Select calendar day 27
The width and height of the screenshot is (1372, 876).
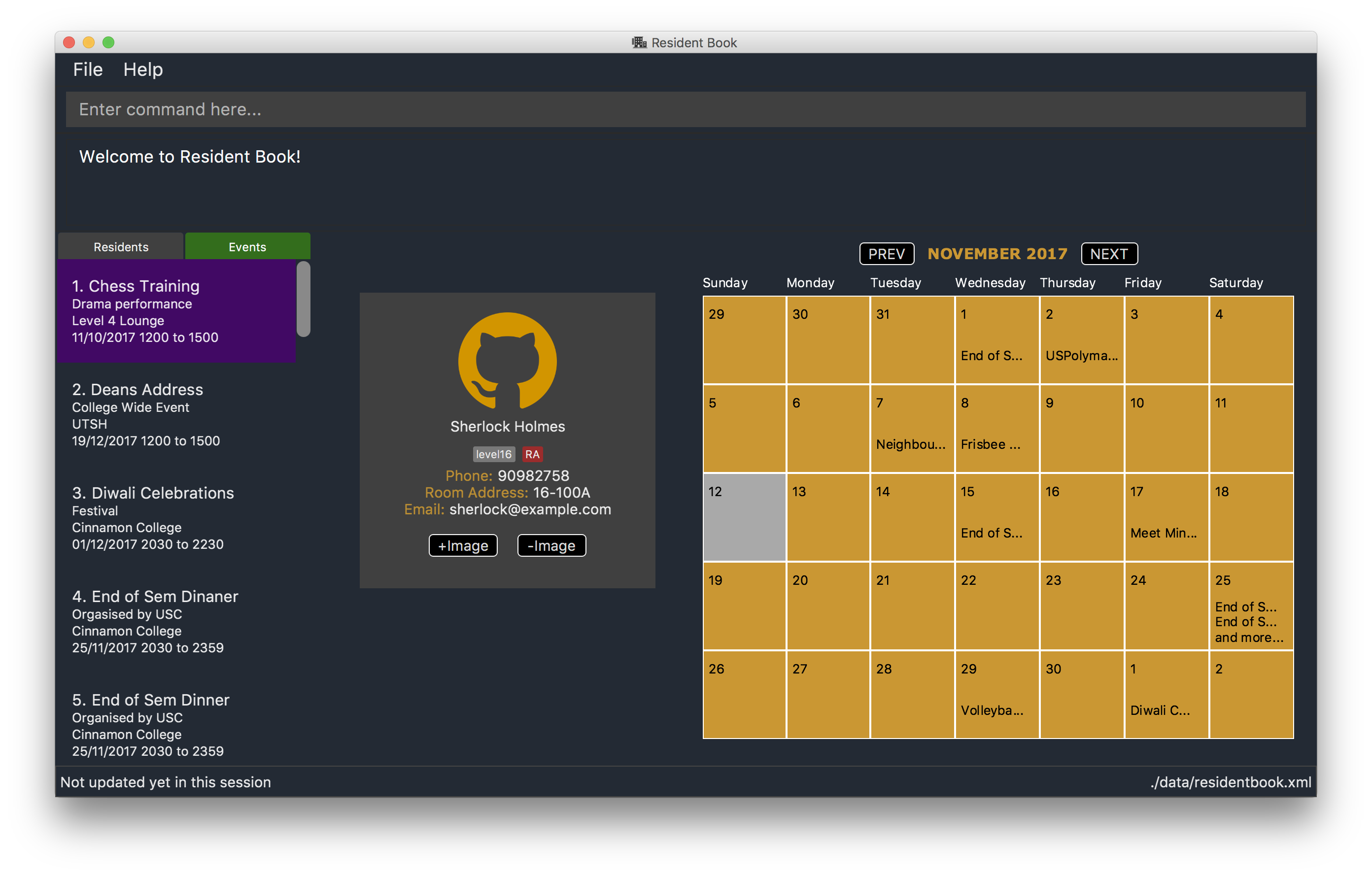click(x=828, y=694)
